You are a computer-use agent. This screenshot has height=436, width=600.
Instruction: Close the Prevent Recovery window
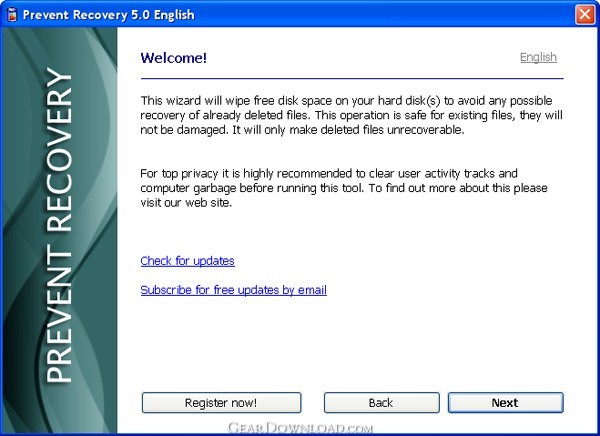click(585, 15)
